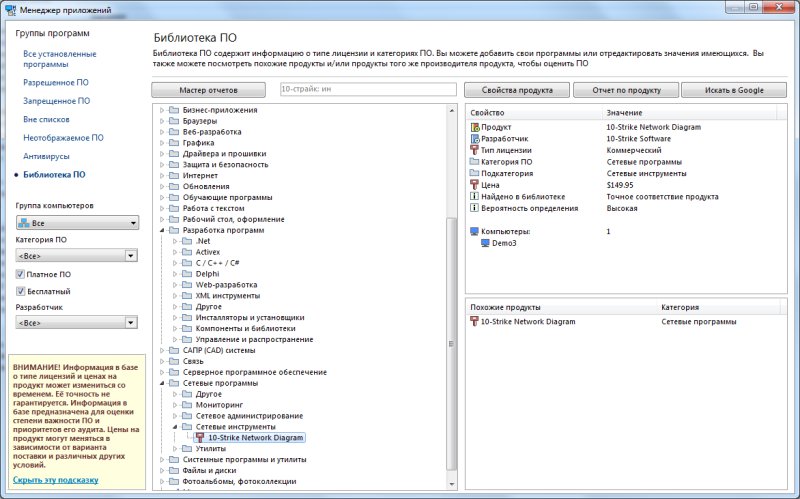Select Серверное программное обеспечение tree item
This screenshot has height=499, width=800.
pos(255,372)
